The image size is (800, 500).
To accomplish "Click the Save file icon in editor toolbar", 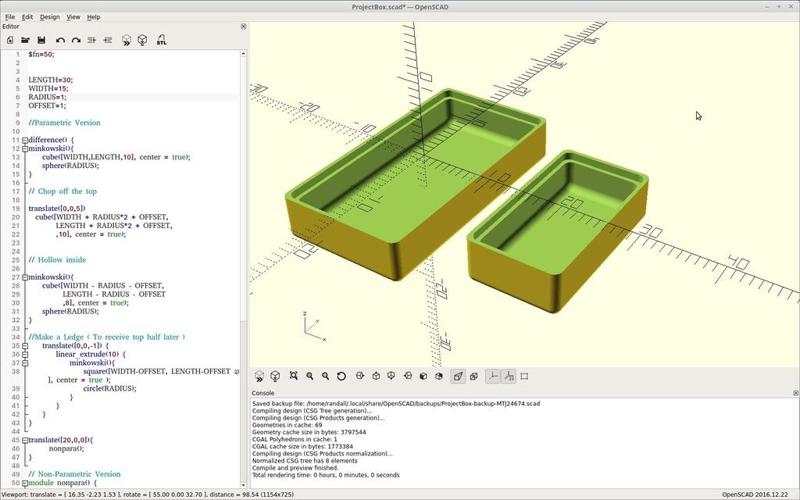I will 40,40.
